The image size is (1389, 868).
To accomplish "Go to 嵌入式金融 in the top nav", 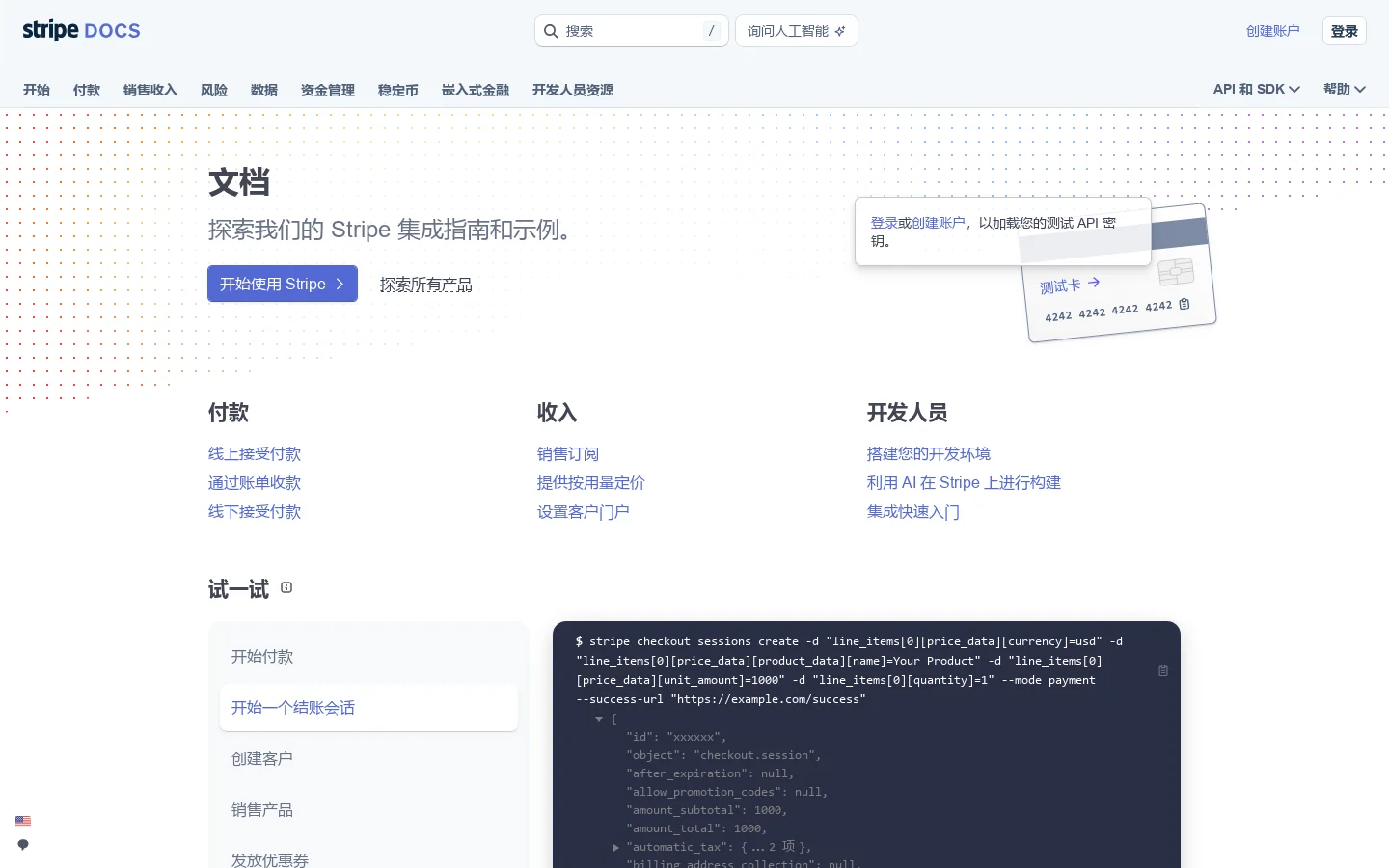I will [476, 90].
